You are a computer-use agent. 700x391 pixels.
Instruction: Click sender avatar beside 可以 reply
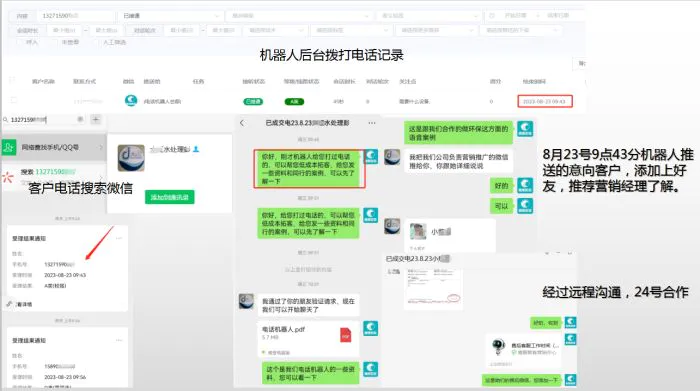click(525, 206)
